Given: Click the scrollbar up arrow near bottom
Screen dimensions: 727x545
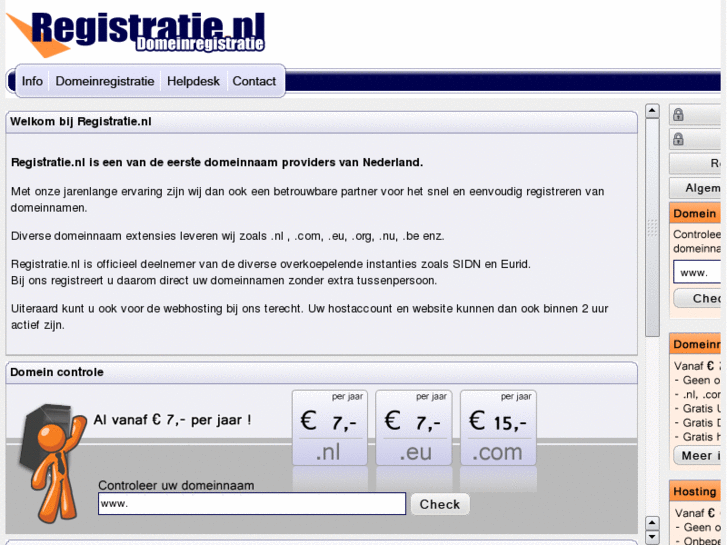Looking at the screenshot, I should [652, 523].
